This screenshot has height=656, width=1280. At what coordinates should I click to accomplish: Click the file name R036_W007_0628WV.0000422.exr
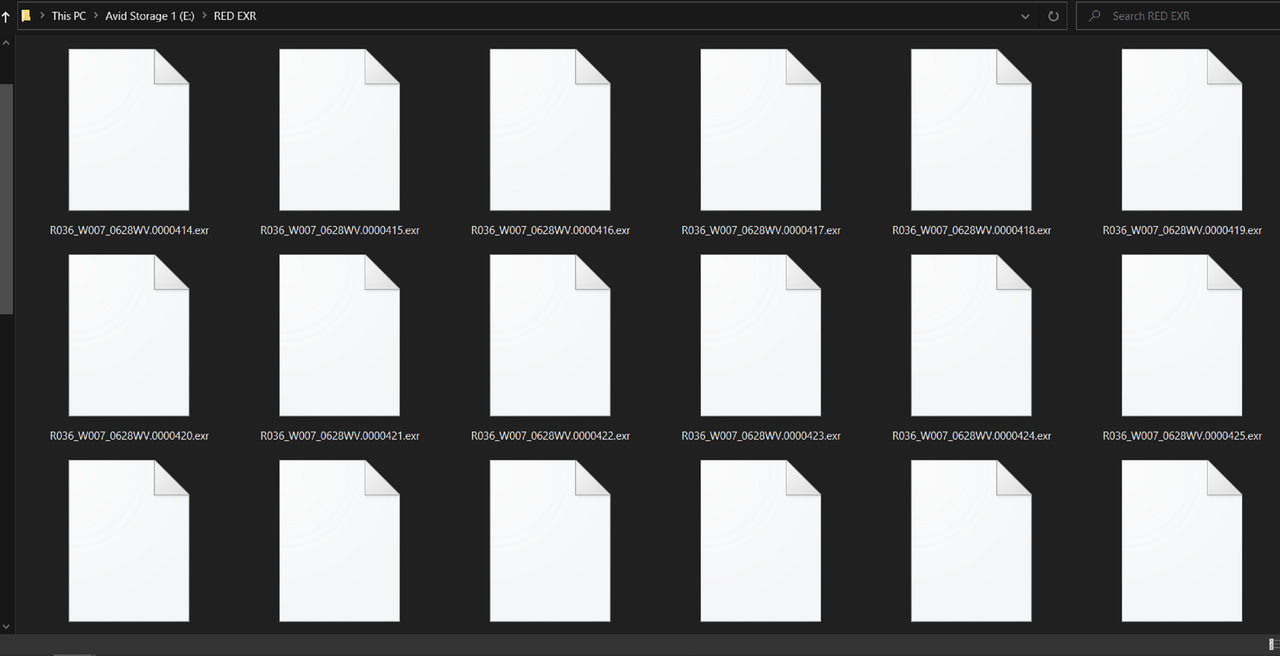tap(550, 436)
